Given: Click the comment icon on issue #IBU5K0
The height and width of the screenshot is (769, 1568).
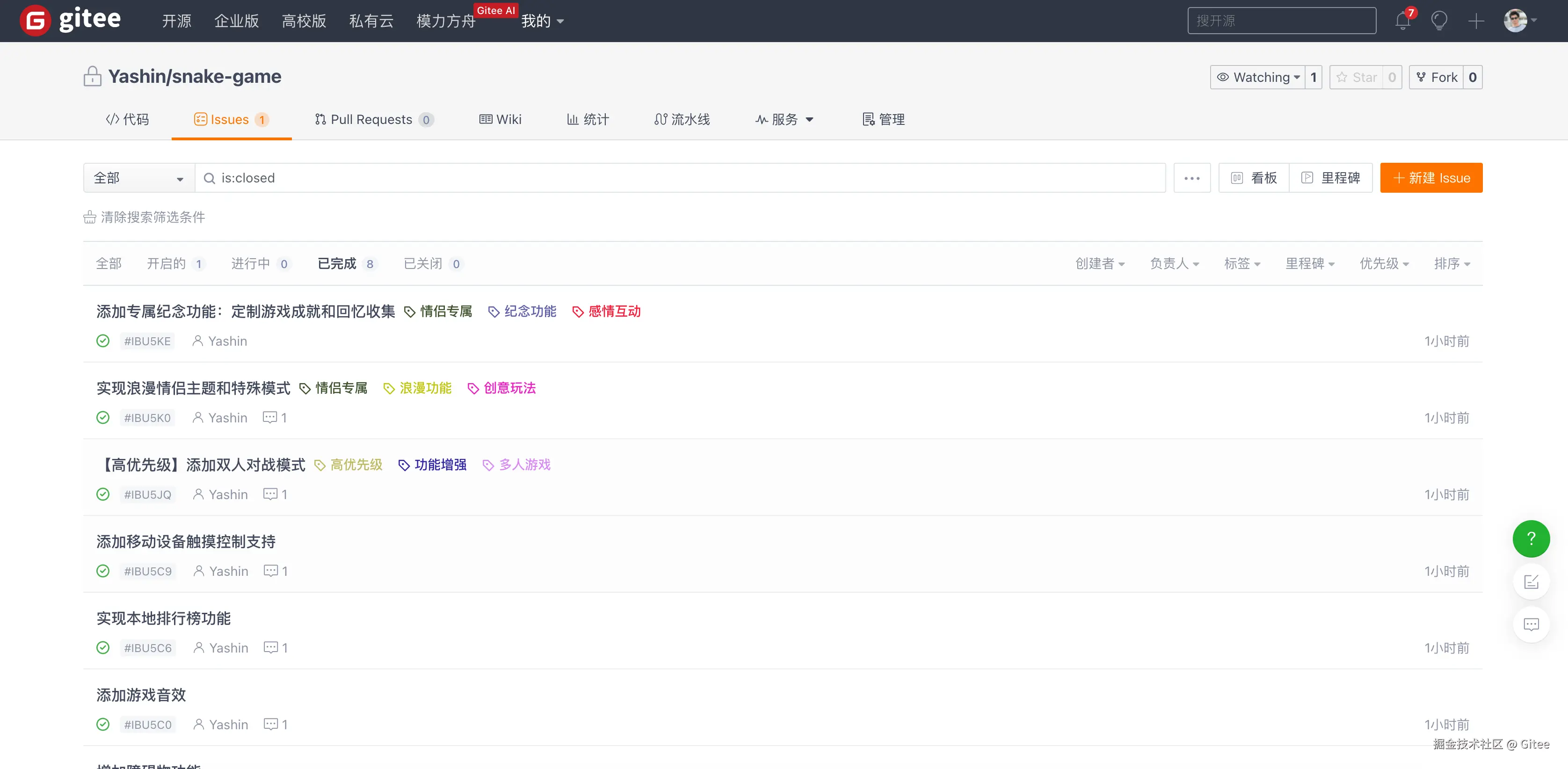Looking at the screenshot, I should [x=269, y=418].
